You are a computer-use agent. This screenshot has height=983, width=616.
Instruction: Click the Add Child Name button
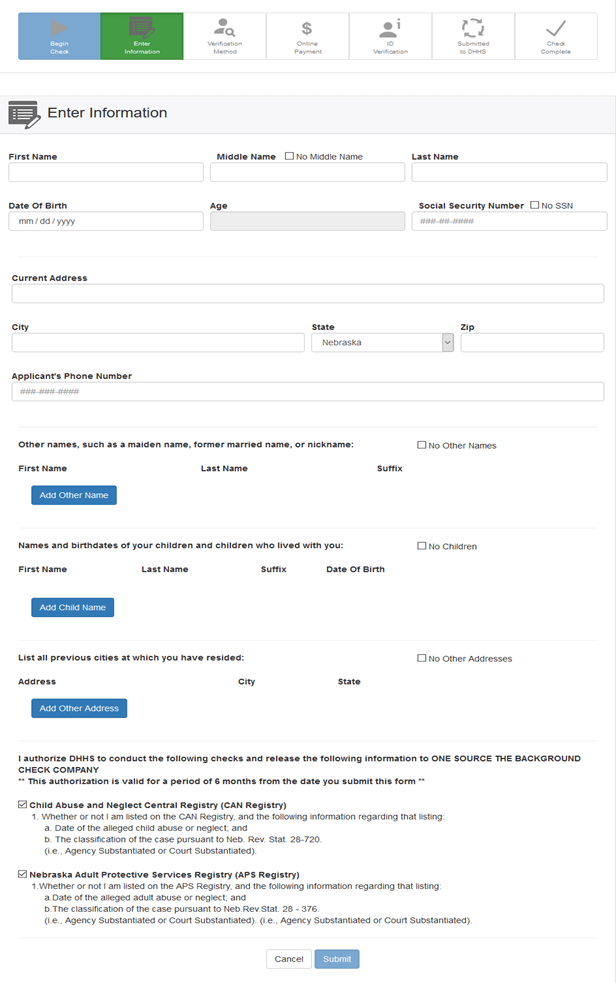72,606
